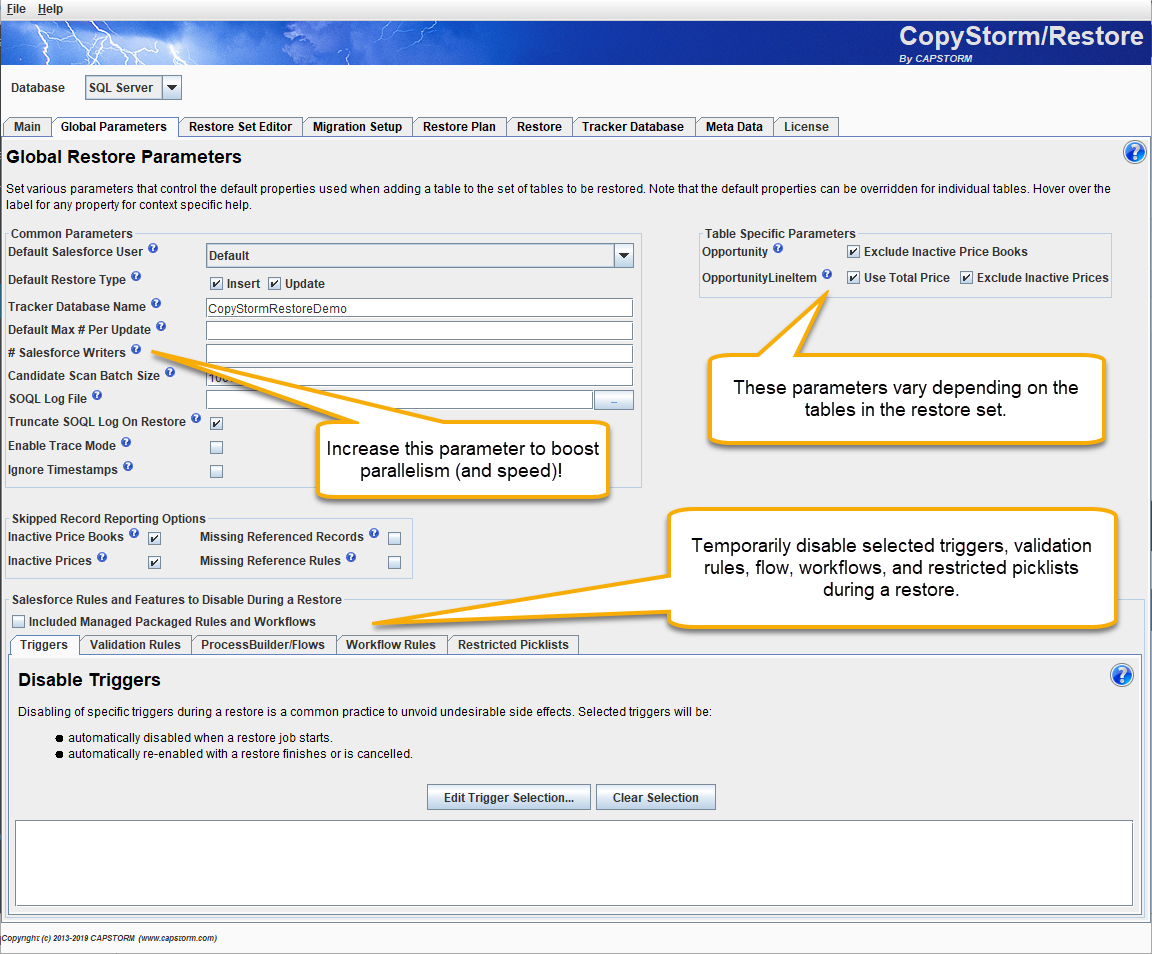Image resolution: width=1152 pixels, height=954 pixels.
Task: Select the Global Parameters tab
Action: (114, 126)
